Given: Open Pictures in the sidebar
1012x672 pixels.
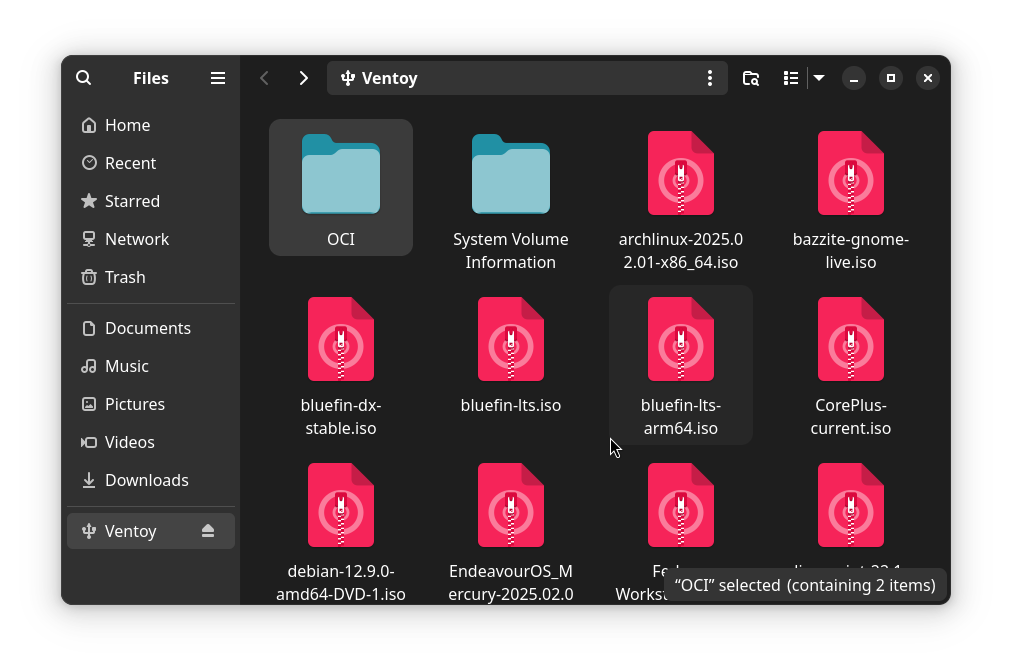Looking at the screenshot, I should (151, 405).
